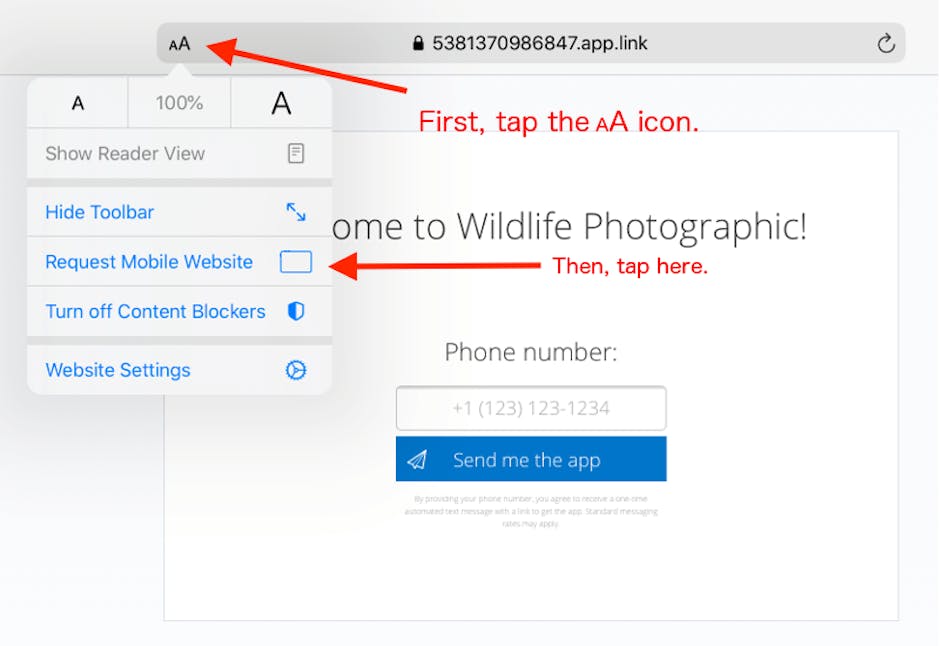Click the URL address bar text
This screenshot has height=646, width=940.
point(540,44)
